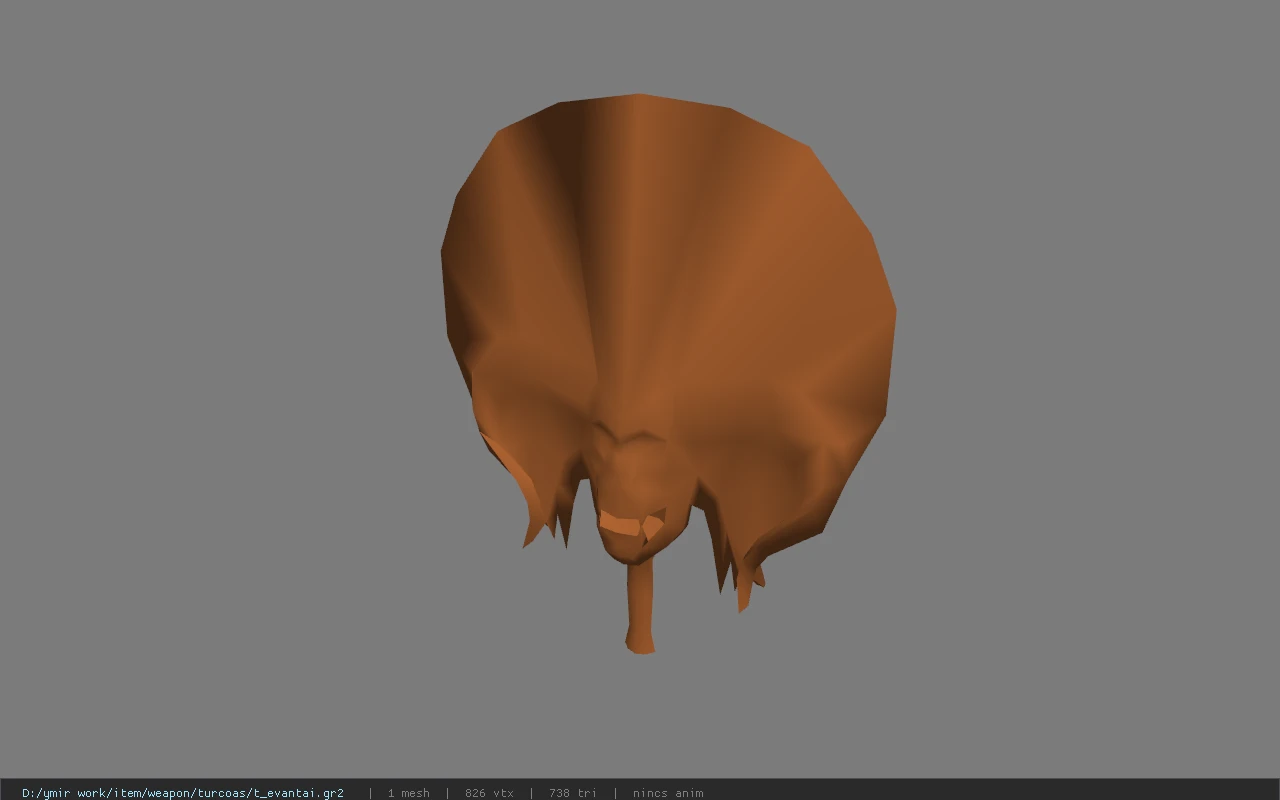Click the 'nincs anim' animation status label
Screen dimensions: 1280x800
(668, 792)
